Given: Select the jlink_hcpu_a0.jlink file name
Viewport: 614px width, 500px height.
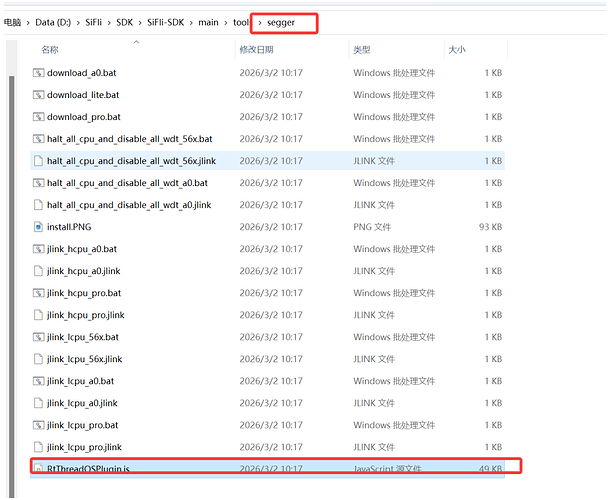Looking at the screenshot, I should [83, 271].
